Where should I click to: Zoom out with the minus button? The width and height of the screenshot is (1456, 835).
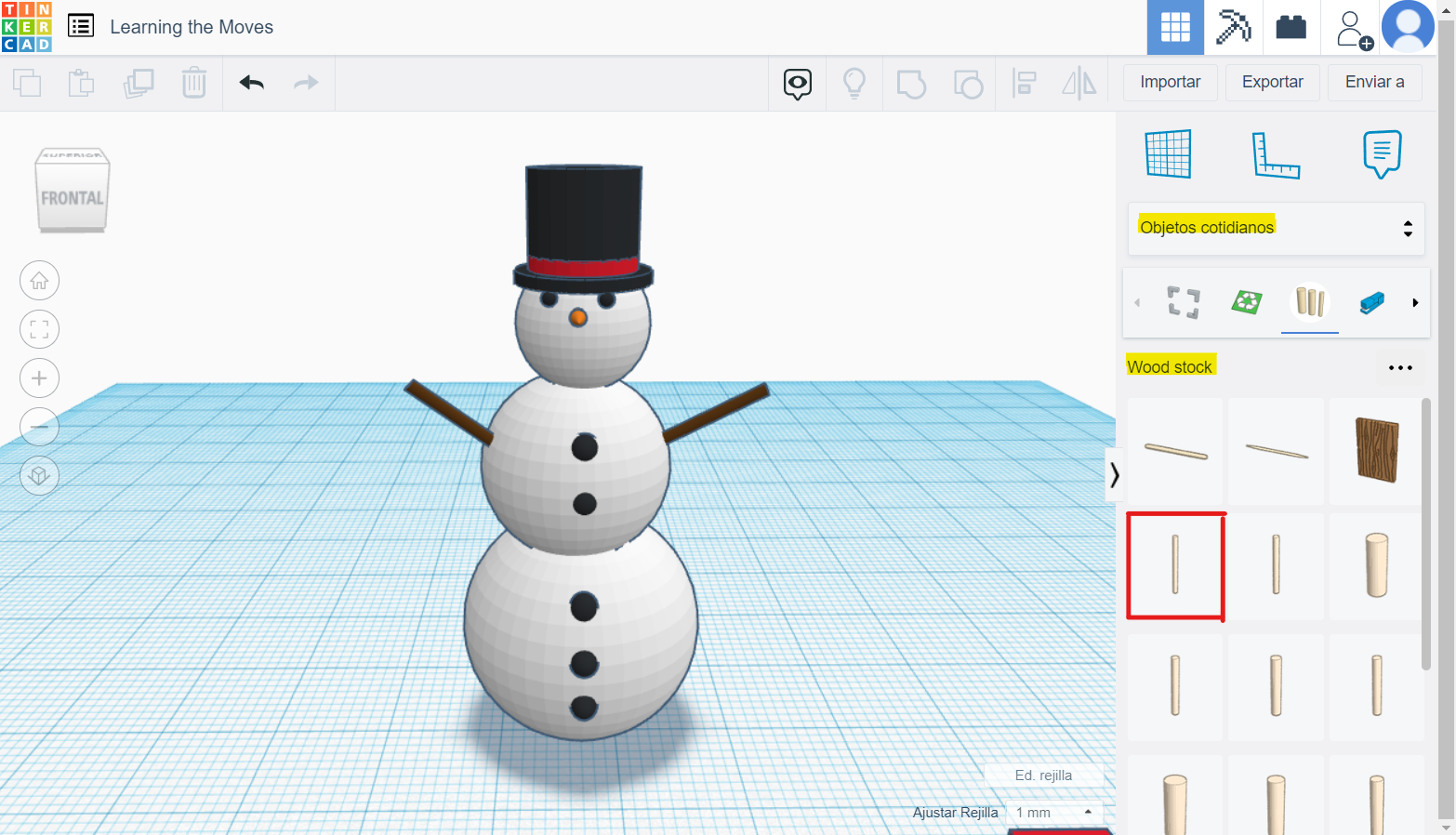[39, 427]
